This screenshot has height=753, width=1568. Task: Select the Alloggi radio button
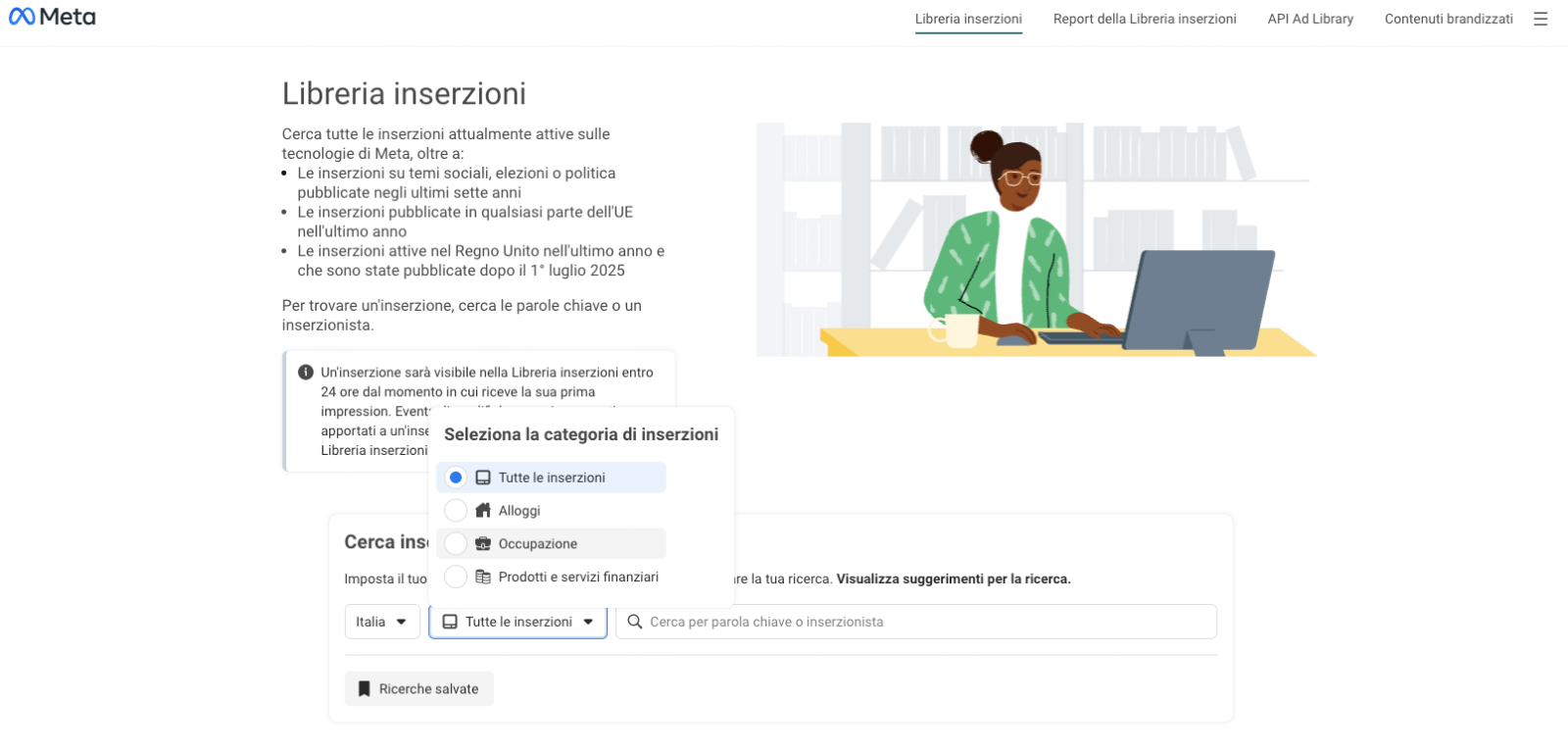point(456,511)
